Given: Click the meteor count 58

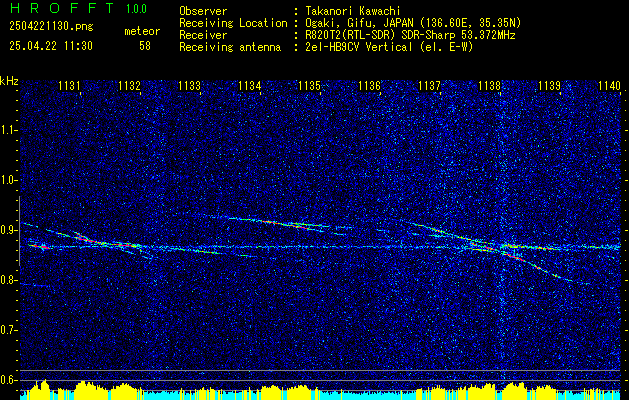Looking at the screenshot, I should point(145,46).
